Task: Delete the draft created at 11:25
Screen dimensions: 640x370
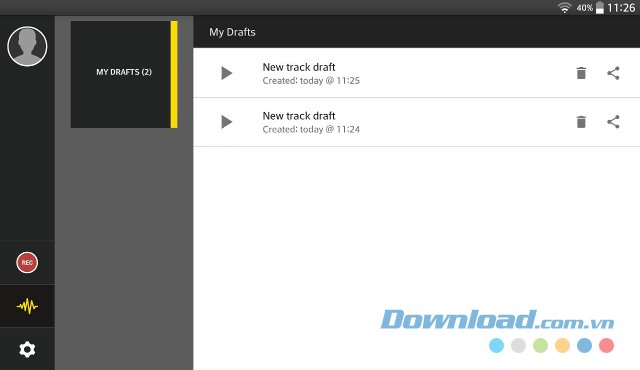Action: coord(581,73)
